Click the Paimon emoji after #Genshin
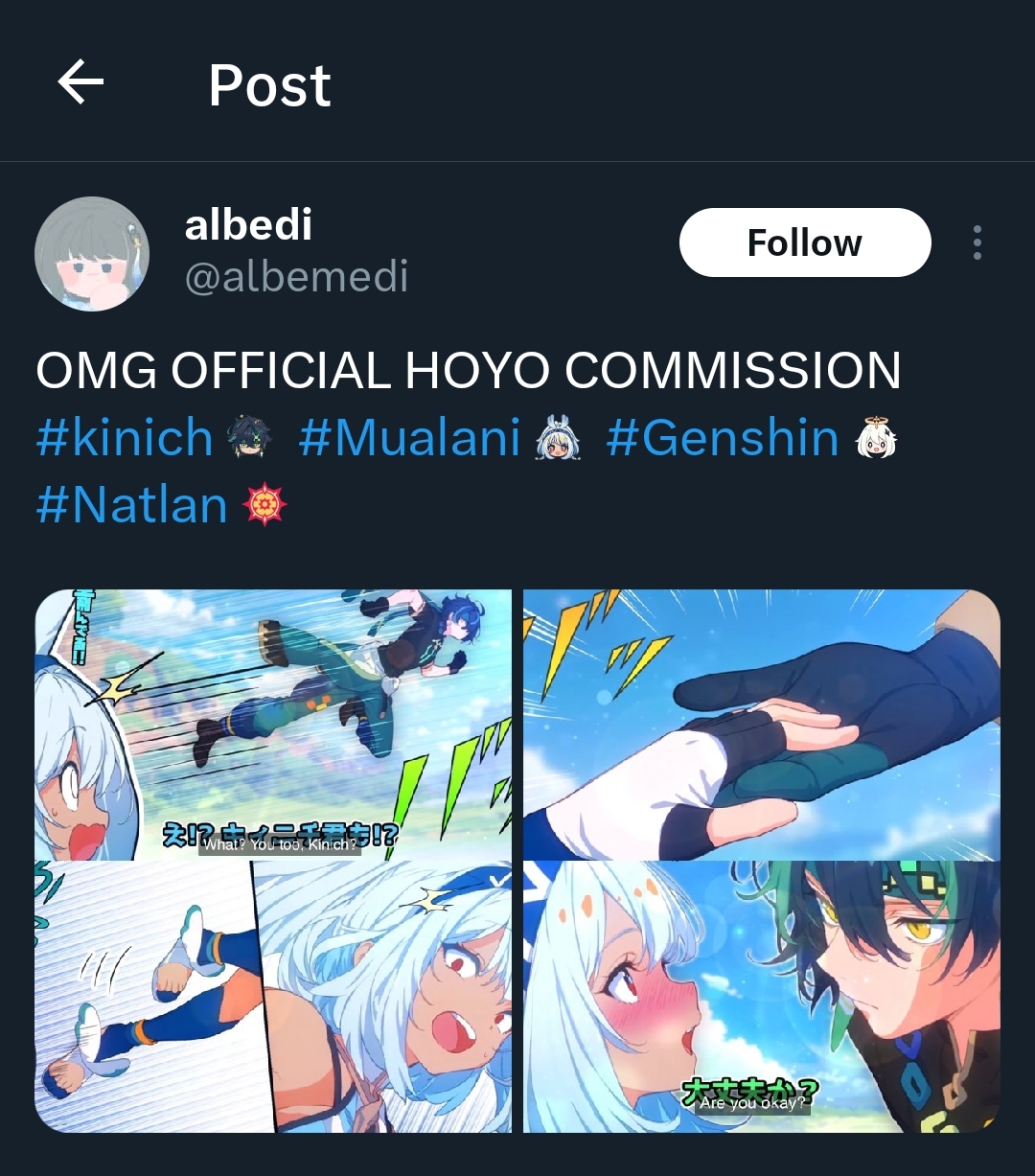The height and width of the screenshot is (1176, 1035). point(875,439)
